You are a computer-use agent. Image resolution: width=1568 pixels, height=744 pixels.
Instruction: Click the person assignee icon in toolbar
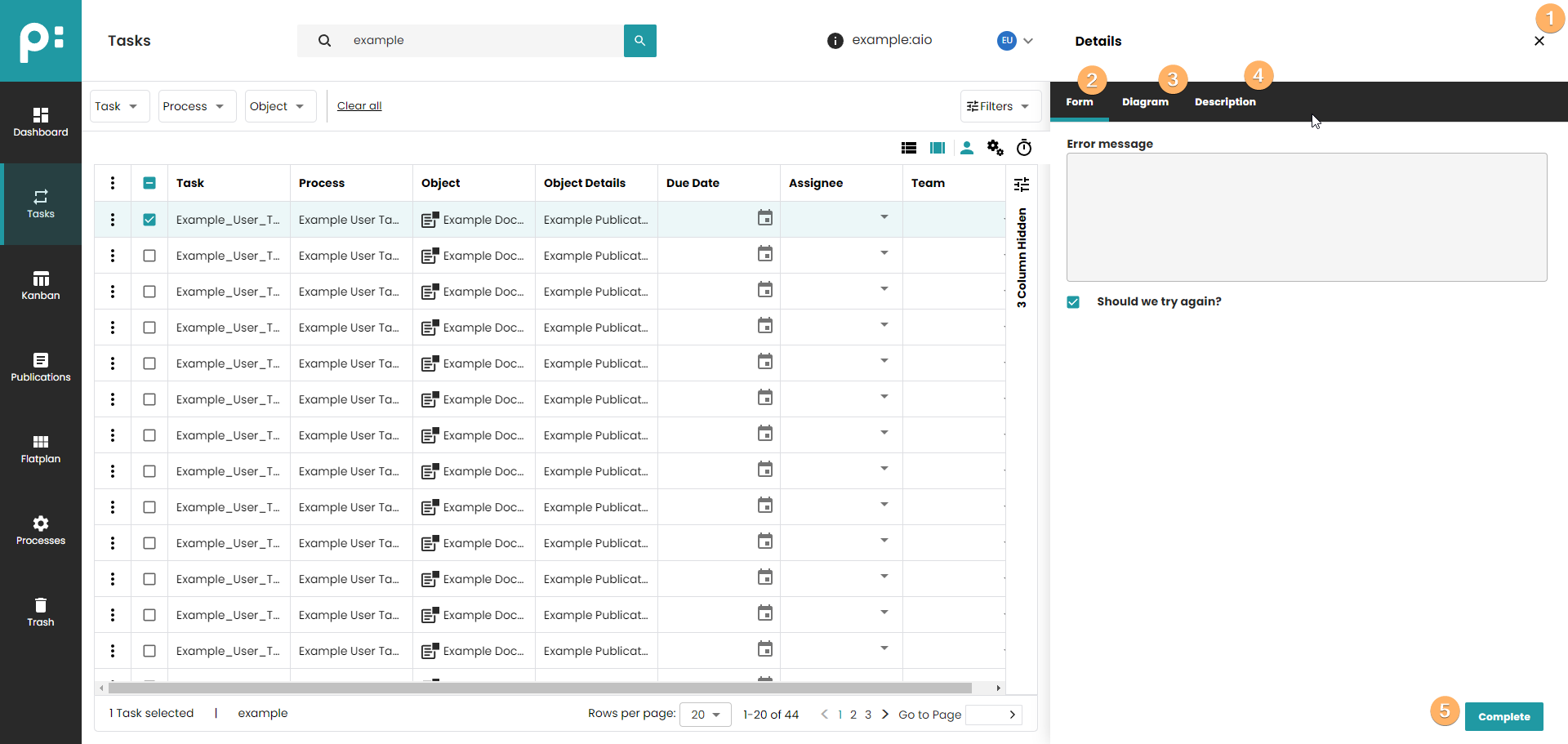(966, 148)
